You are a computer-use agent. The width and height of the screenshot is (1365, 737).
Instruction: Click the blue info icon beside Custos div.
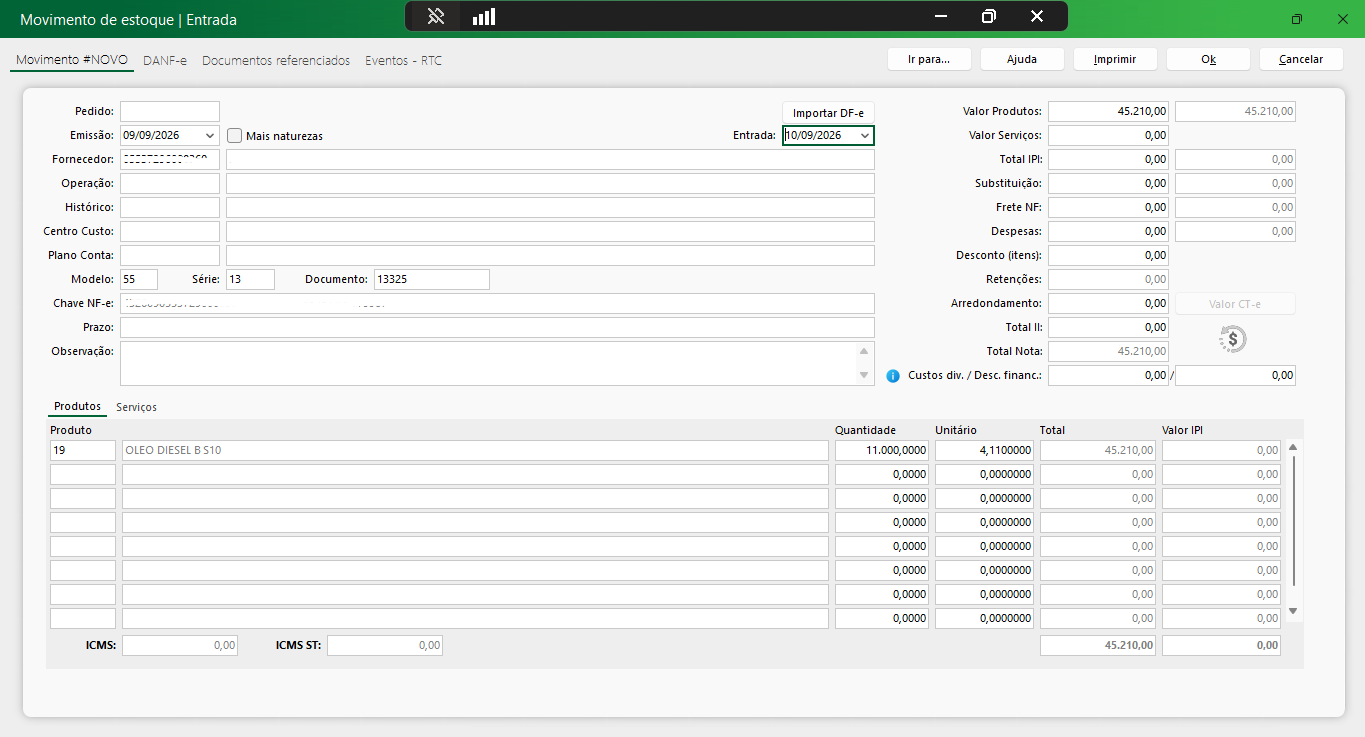tap(893, 376)
